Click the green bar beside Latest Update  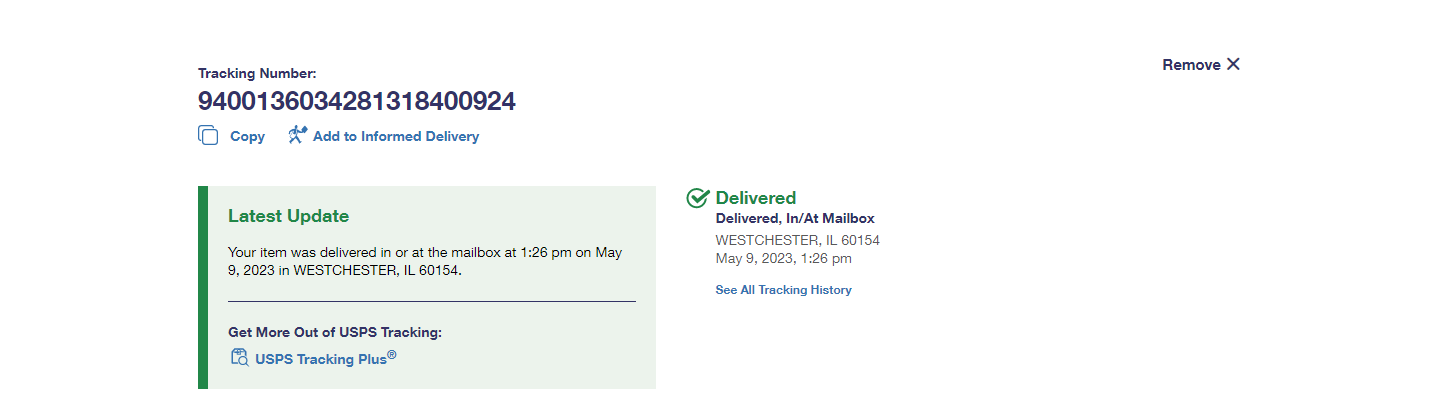(x=203, y=287)
